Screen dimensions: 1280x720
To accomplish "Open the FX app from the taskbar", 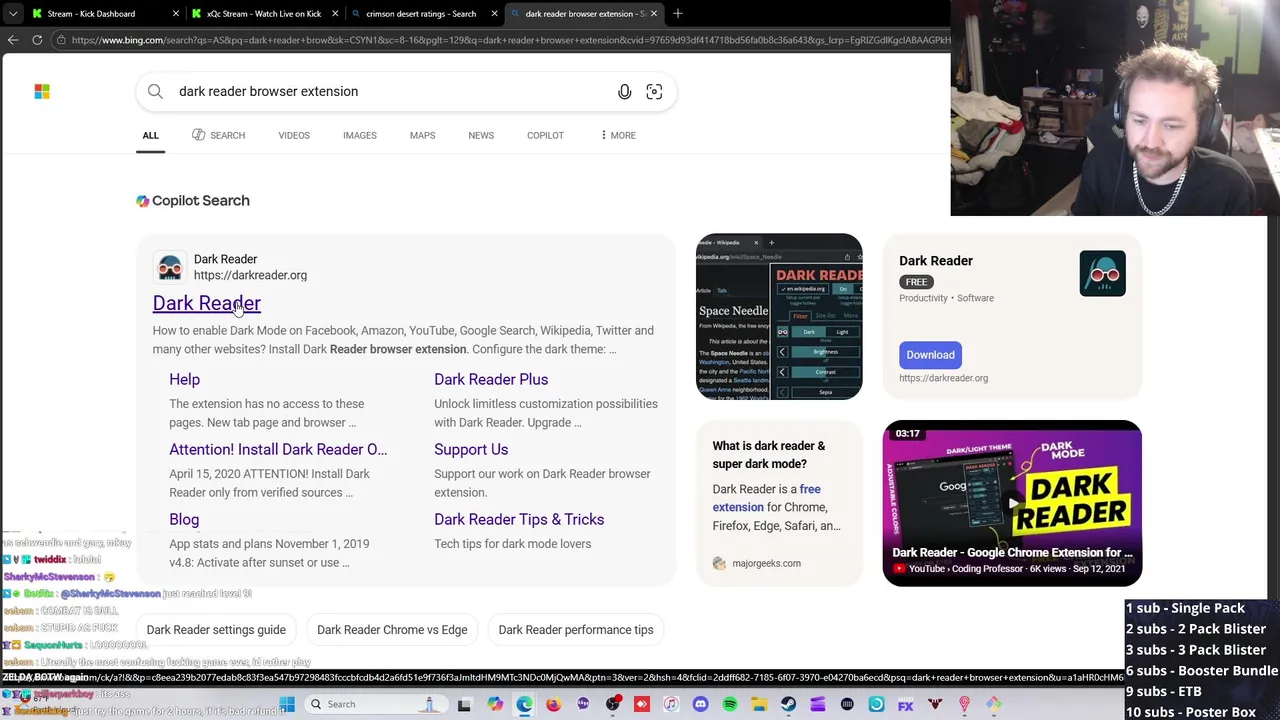I will point(905,705).
